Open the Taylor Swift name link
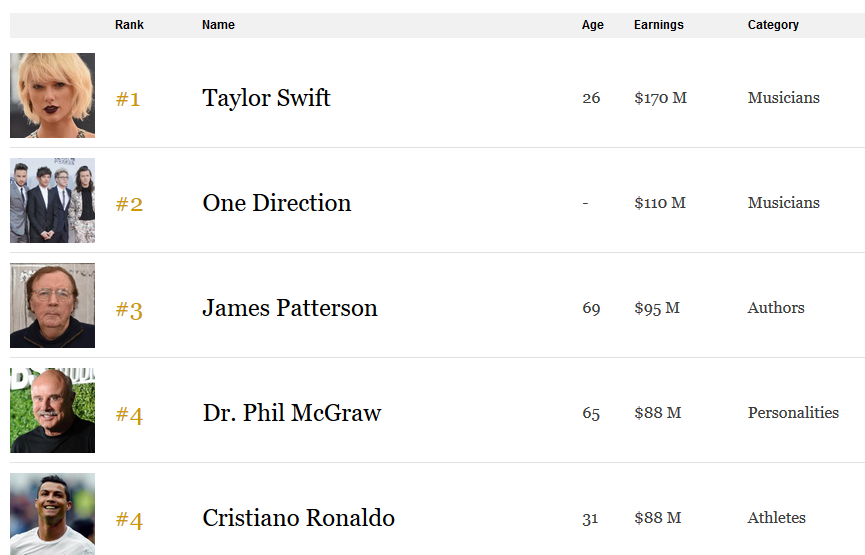 (x=266, y=98)
